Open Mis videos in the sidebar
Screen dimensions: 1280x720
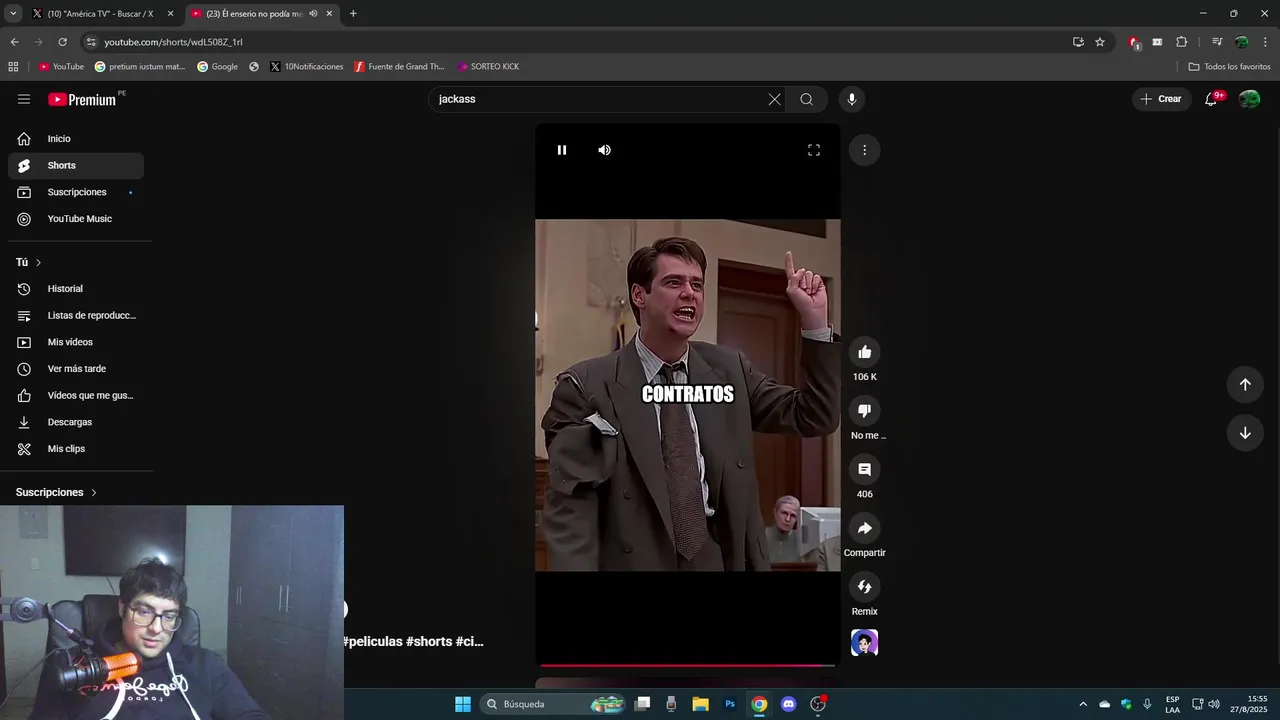(76, 342)
